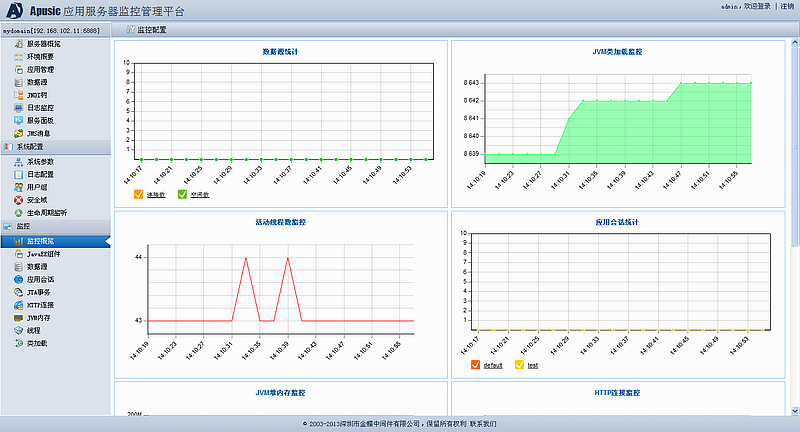
Task: Open 数据源 above JNDI树 in sidebar
Action: click(37, 82)
